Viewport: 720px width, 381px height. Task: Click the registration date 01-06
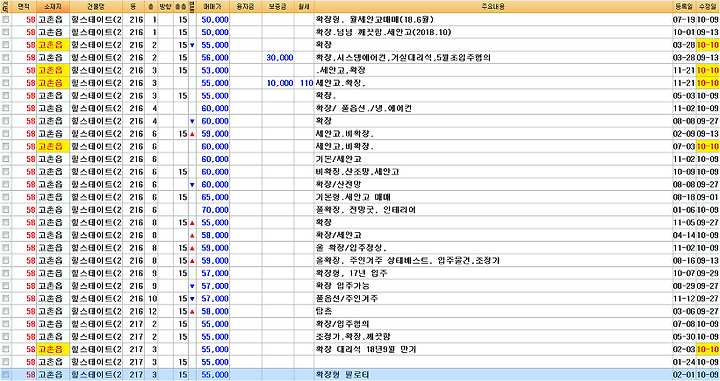[684, 210]
